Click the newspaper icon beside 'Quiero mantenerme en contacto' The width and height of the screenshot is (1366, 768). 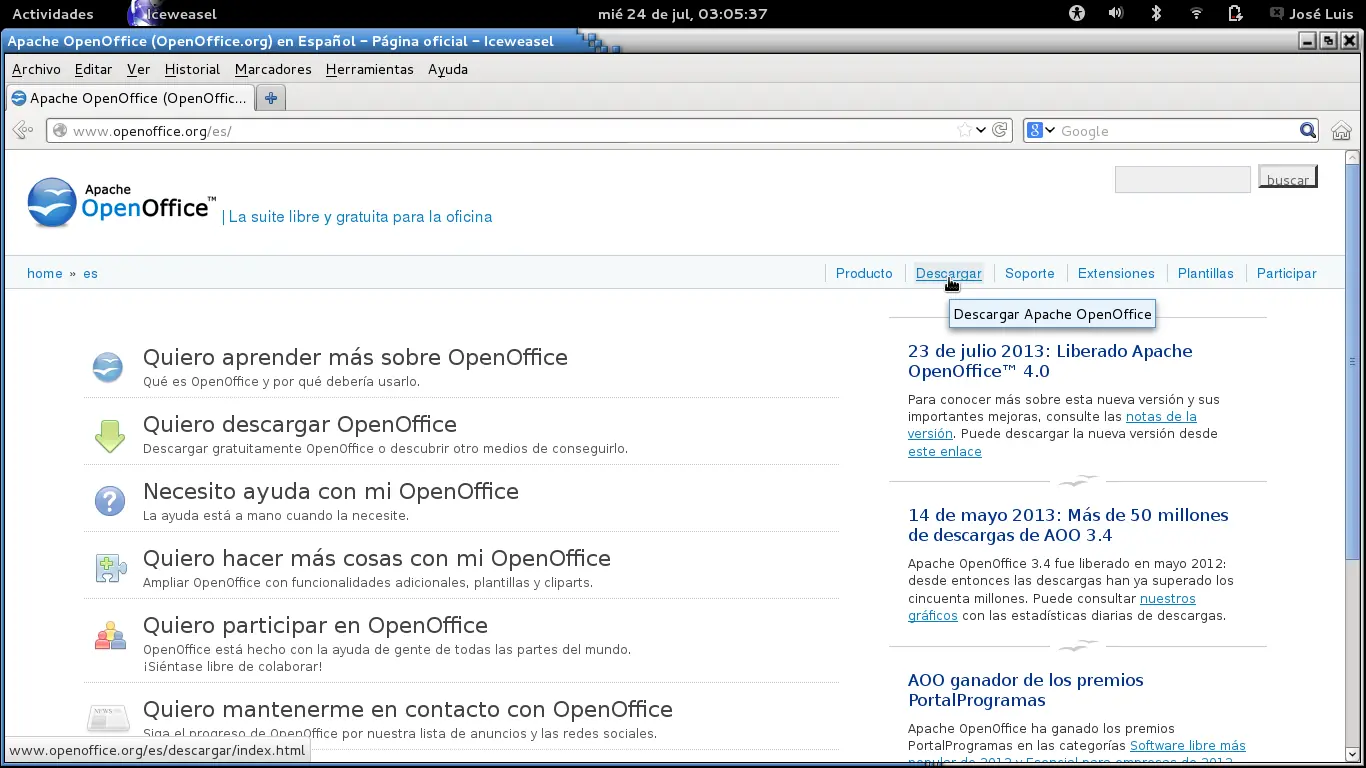(108, 717)
